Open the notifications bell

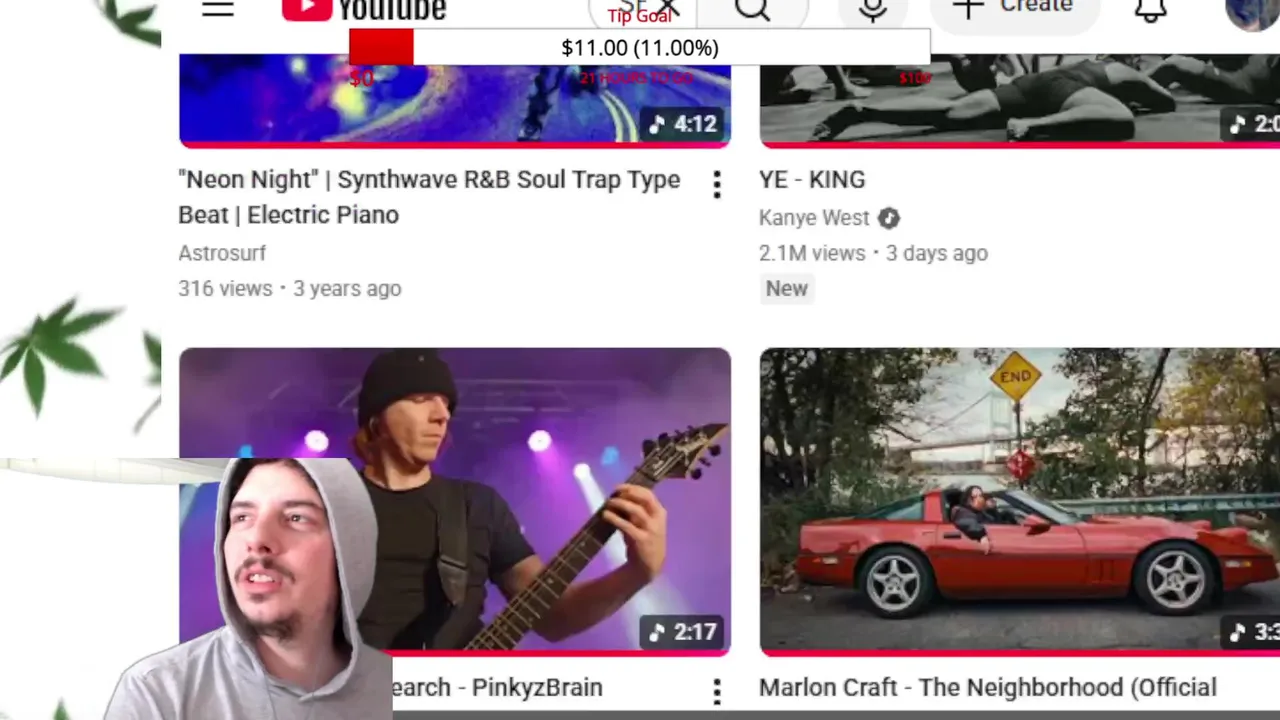coord(1151,10)
